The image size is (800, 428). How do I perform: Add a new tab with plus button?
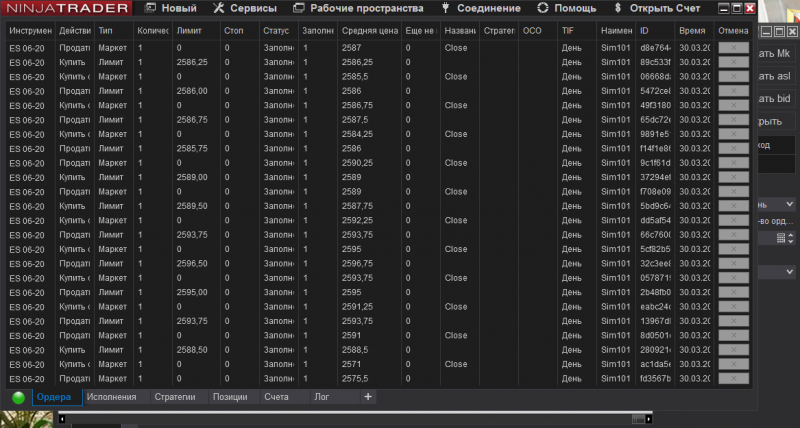368,397
